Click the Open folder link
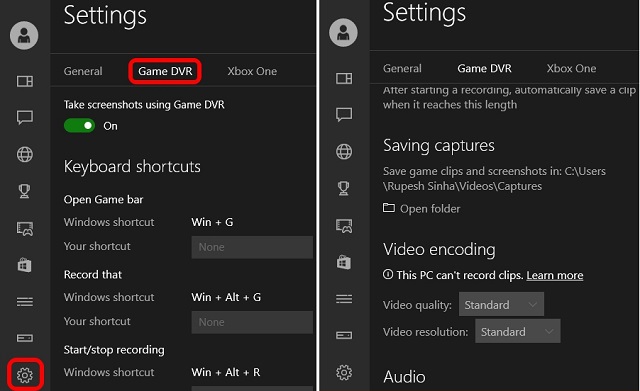The width and height of the screenshot is (640, 391). [430, 209]
